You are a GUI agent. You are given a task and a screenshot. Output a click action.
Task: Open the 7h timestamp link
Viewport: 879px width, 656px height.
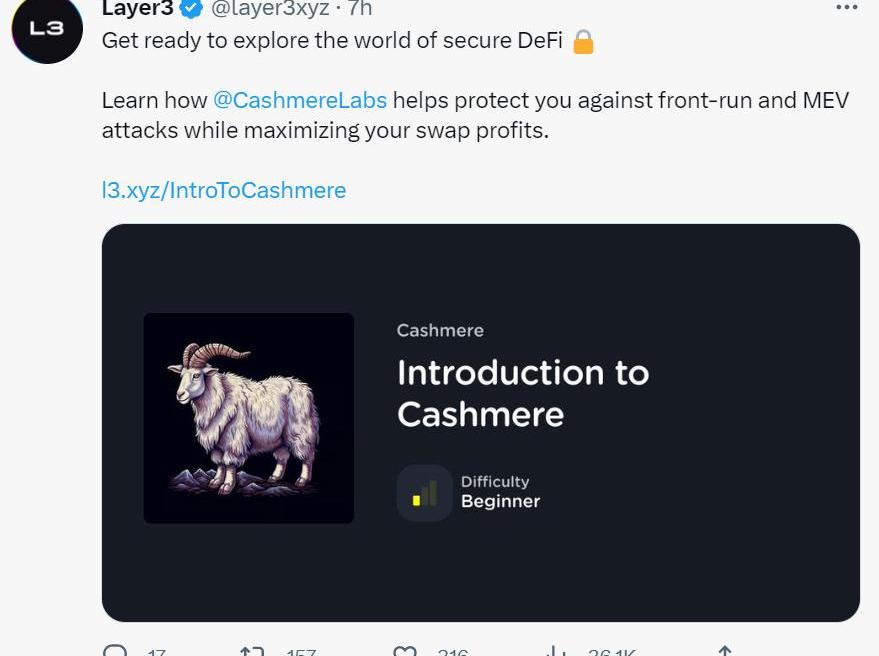[360, 8]
